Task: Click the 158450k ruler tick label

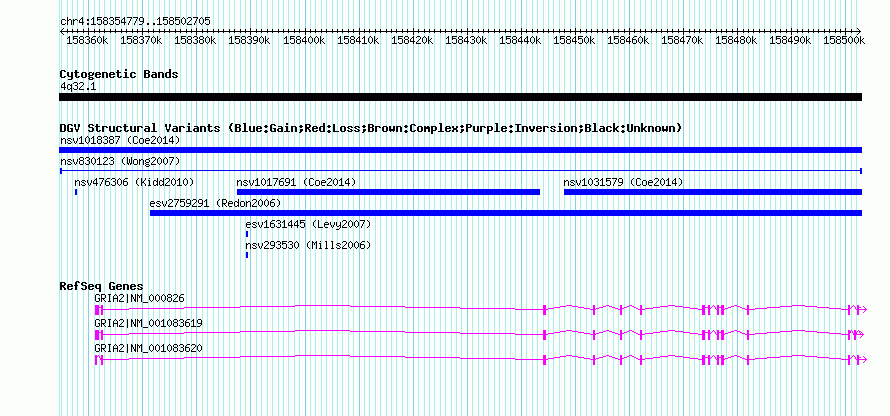Action: point(572,40)
